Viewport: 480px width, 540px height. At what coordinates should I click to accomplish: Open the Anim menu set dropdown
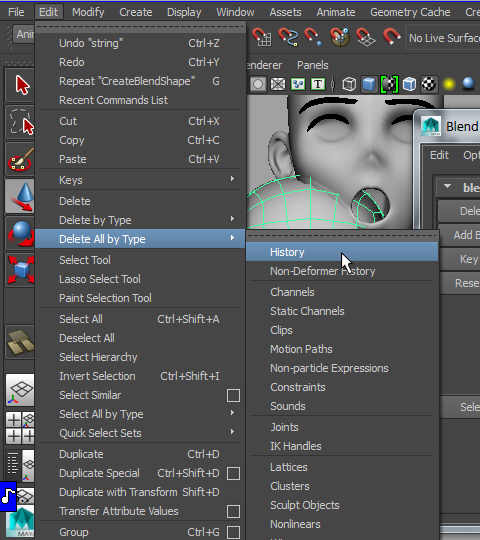tap(23, 34)
